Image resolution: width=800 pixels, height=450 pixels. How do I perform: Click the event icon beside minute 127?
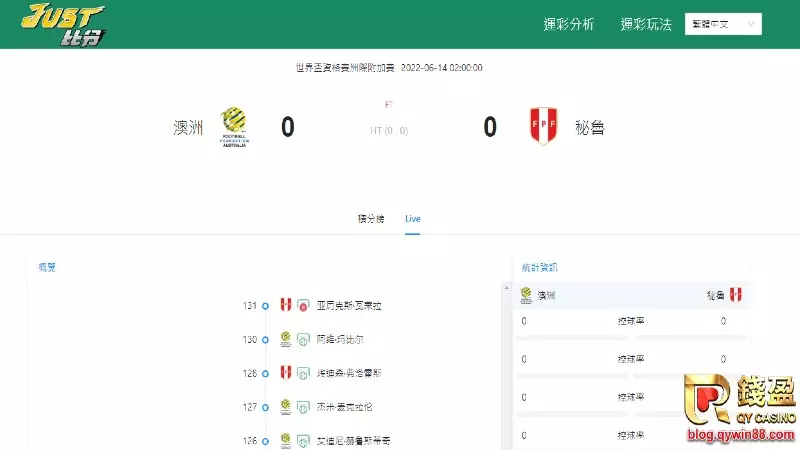303,407
